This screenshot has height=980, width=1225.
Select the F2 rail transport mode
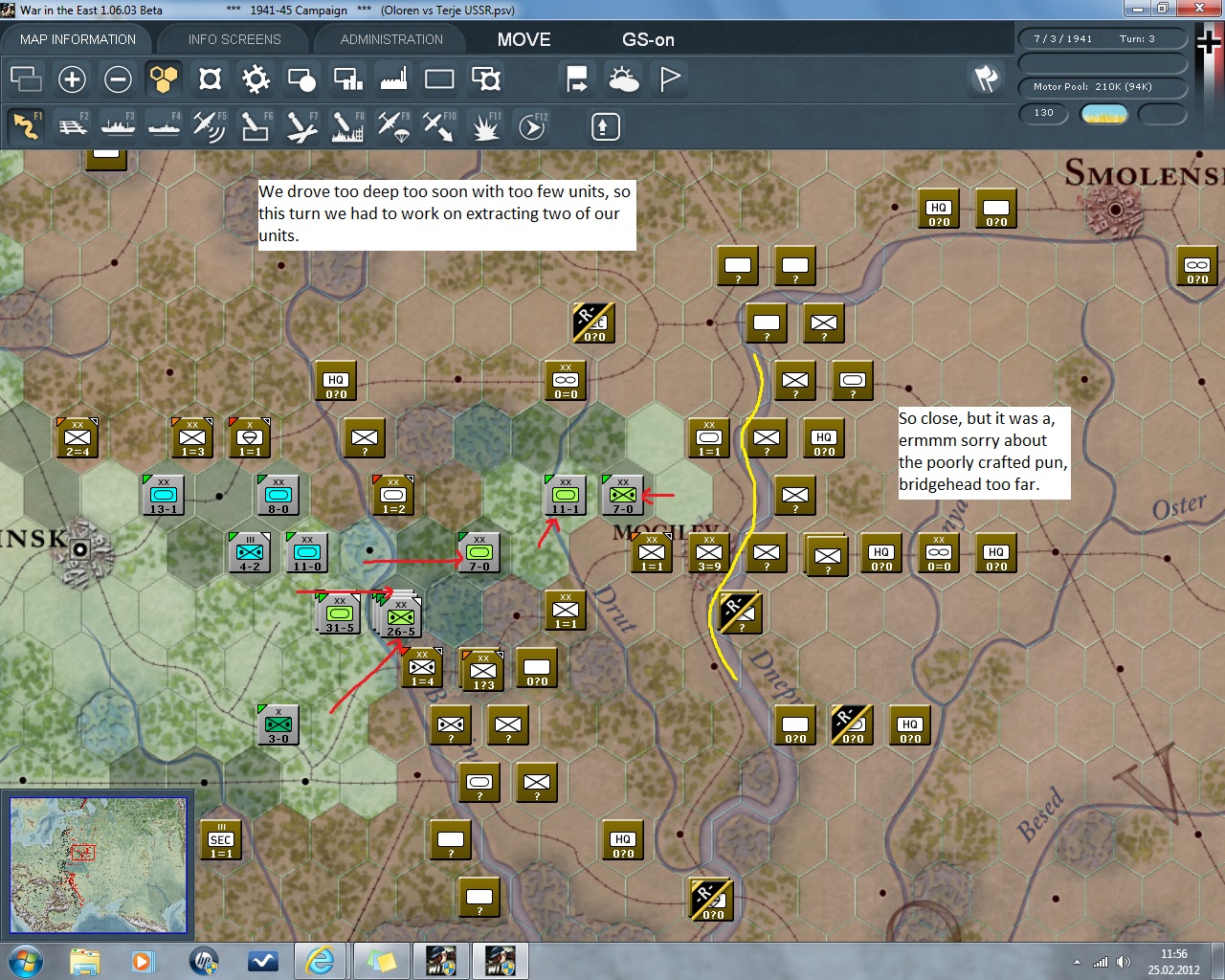tap(72, 126)
